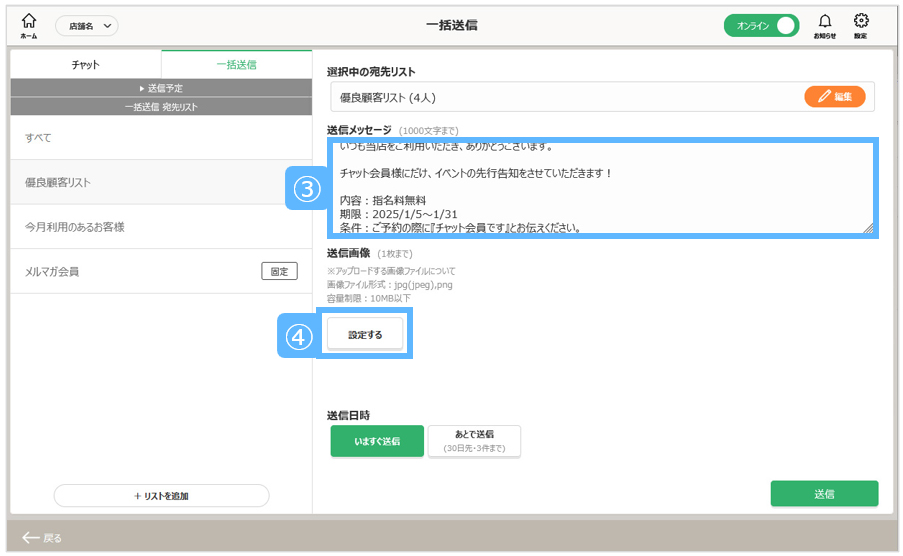Click the Home icon
Image resolution: width=903 pixels, height=556 pixels.
pos(28,24)
